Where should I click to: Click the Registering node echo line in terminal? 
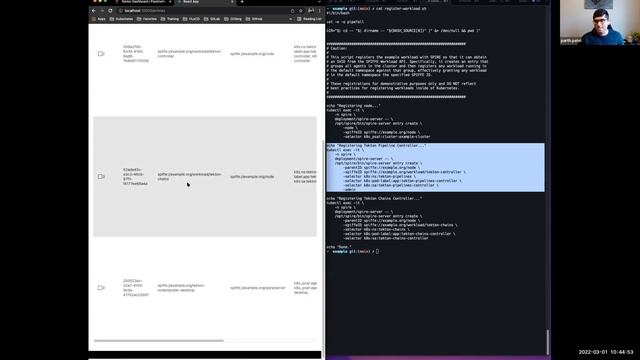click(x=353, y=106)
